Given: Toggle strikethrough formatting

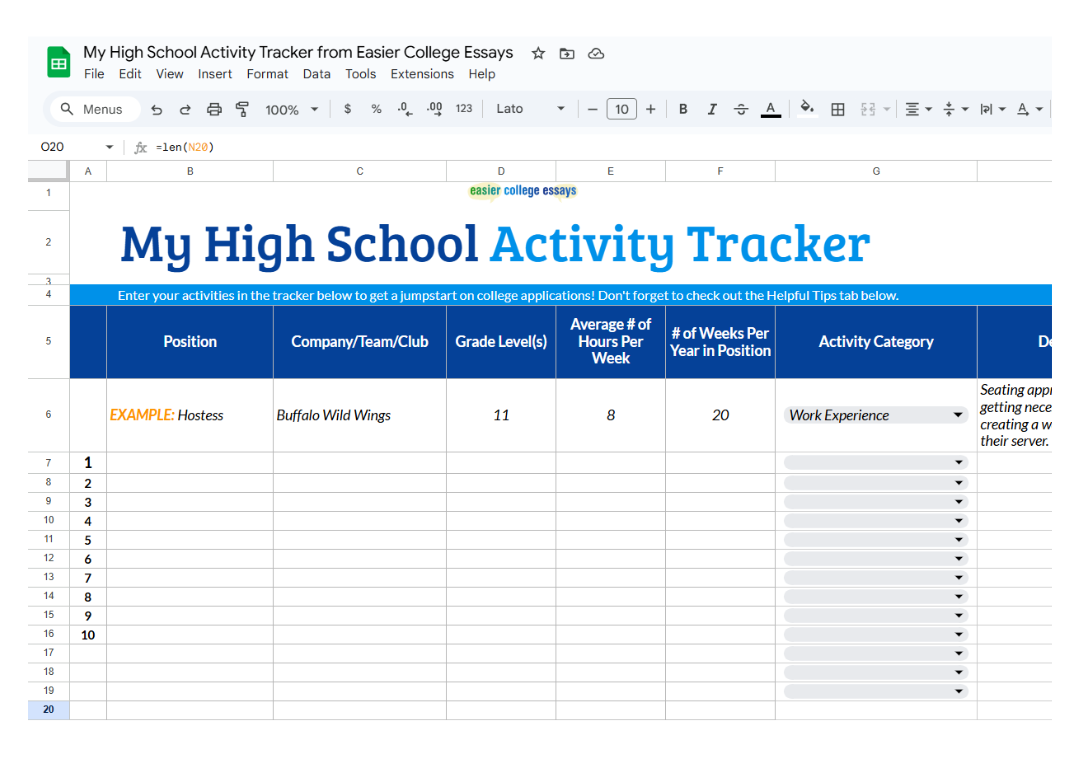Looking at the screenshot, I should tap(741, 109).
